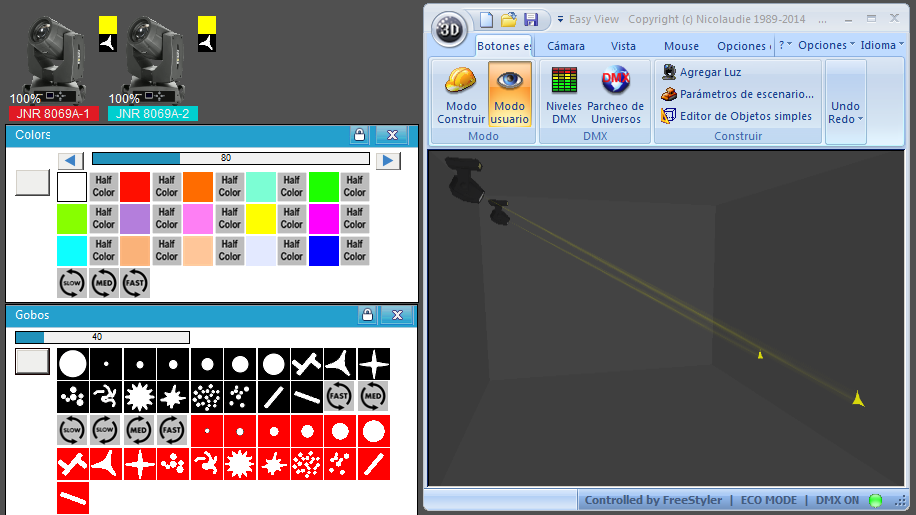This screenshot has width=916, height=515.
Task: Select the bright green color swatch
Action: (324, 187)
